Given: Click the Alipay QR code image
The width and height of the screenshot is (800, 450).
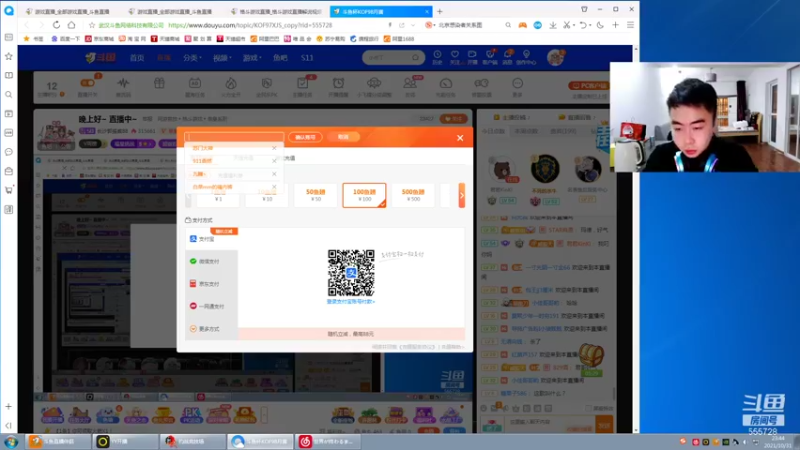Looking at the screenshot, I should point(351,273).
